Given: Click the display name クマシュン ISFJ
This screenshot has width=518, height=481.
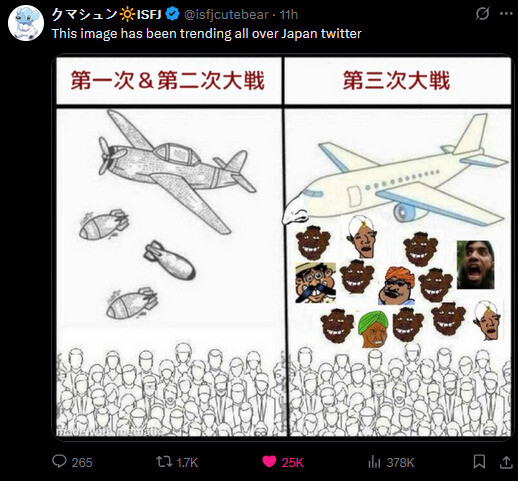Looking at the screenshot, I should [x=107, y=15].
